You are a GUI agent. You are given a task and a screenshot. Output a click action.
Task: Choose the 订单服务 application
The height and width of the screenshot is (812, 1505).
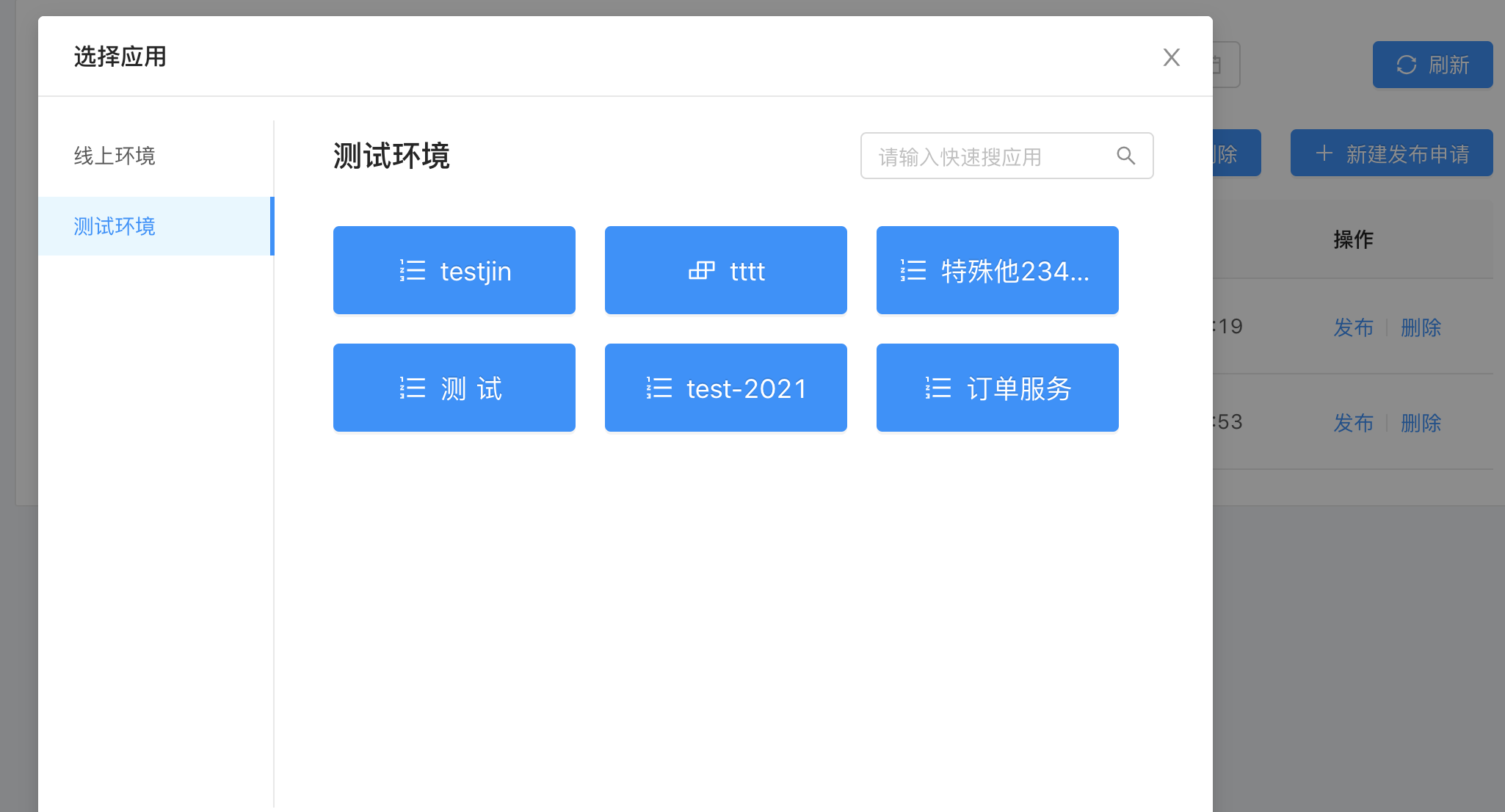pyautogui.click(x=998, y=388)
